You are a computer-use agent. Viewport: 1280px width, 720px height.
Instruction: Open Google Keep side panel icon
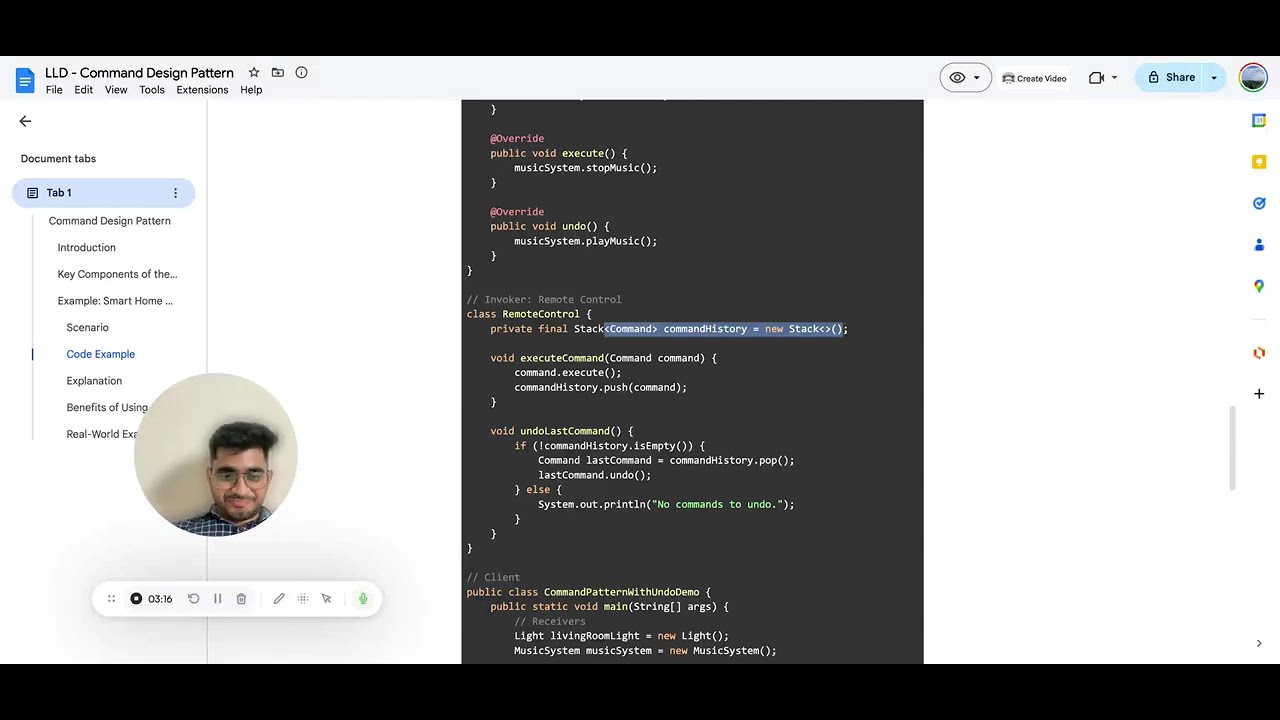[1259, 162]
